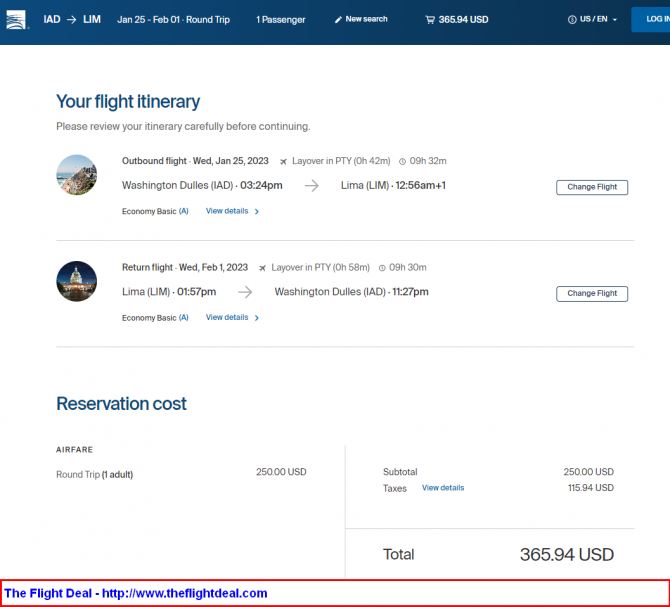Click clock icon beside 09h 30m duration

[x=382, y=268]
